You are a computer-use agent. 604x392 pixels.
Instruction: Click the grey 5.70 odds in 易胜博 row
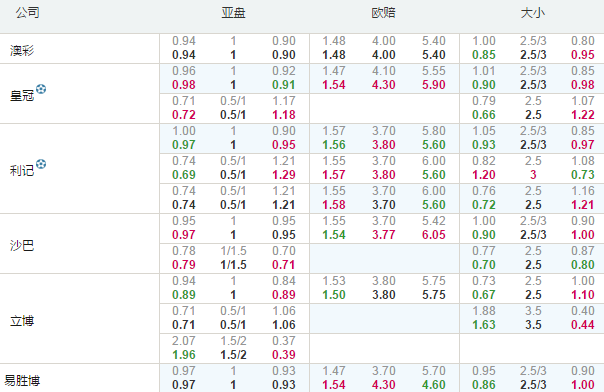(434, 371)
